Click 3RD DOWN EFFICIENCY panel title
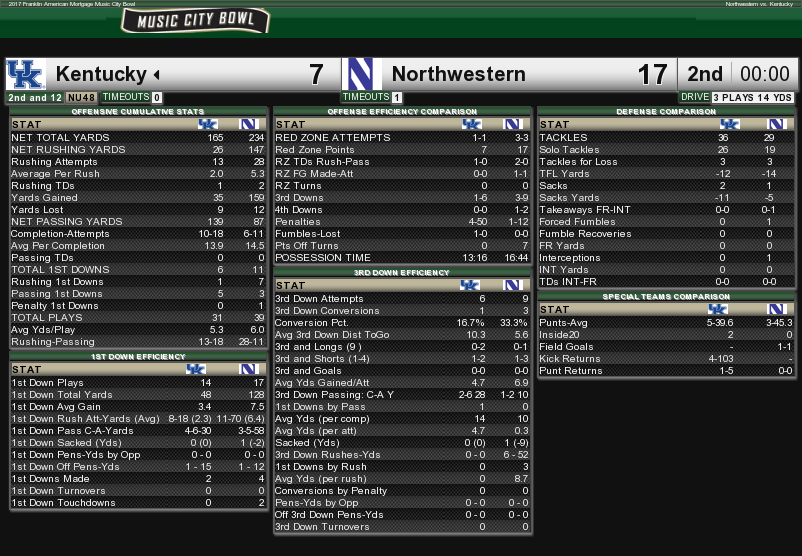Screen dimensions: 802x556 pos(402,273)
